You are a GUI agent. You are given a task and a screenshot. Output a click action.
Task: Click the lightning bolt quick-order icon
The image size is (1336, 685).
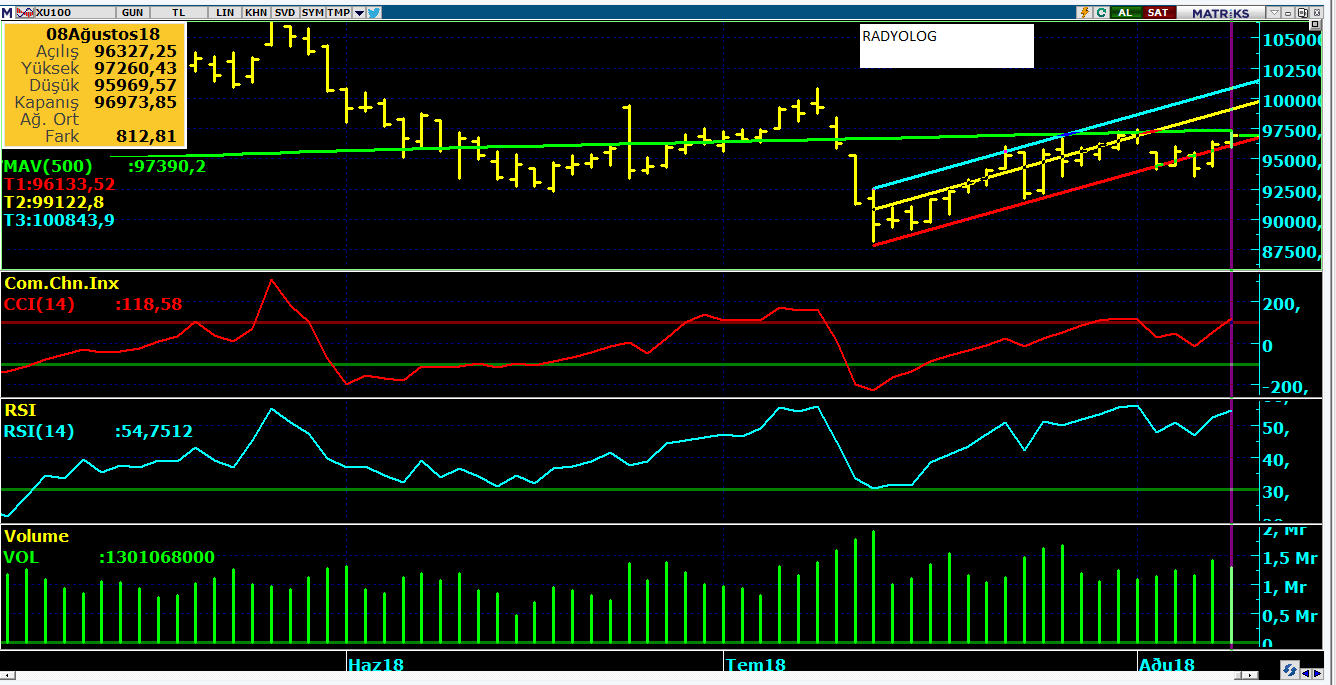coord(1084,13)
